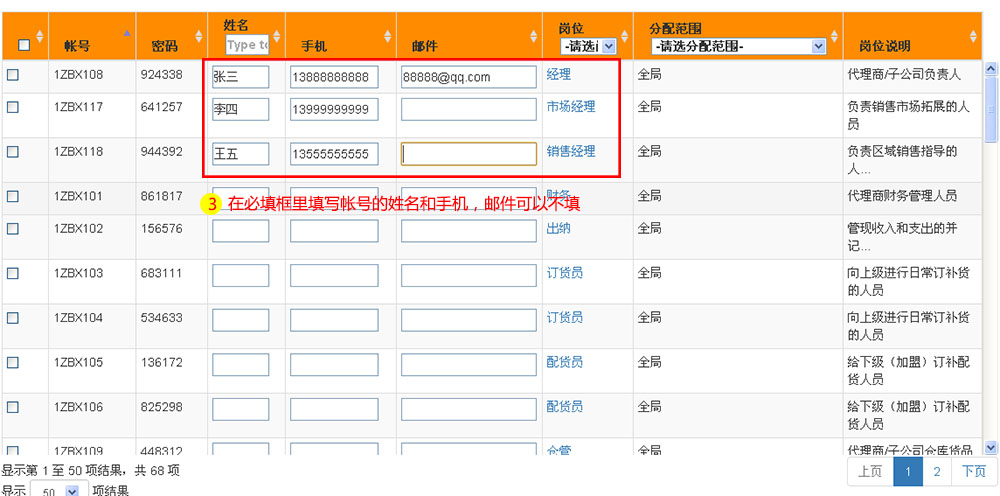1000x496 pixels.
Task: Check the row 1ZBX101 checkbox
Action: tap(13, 196)
